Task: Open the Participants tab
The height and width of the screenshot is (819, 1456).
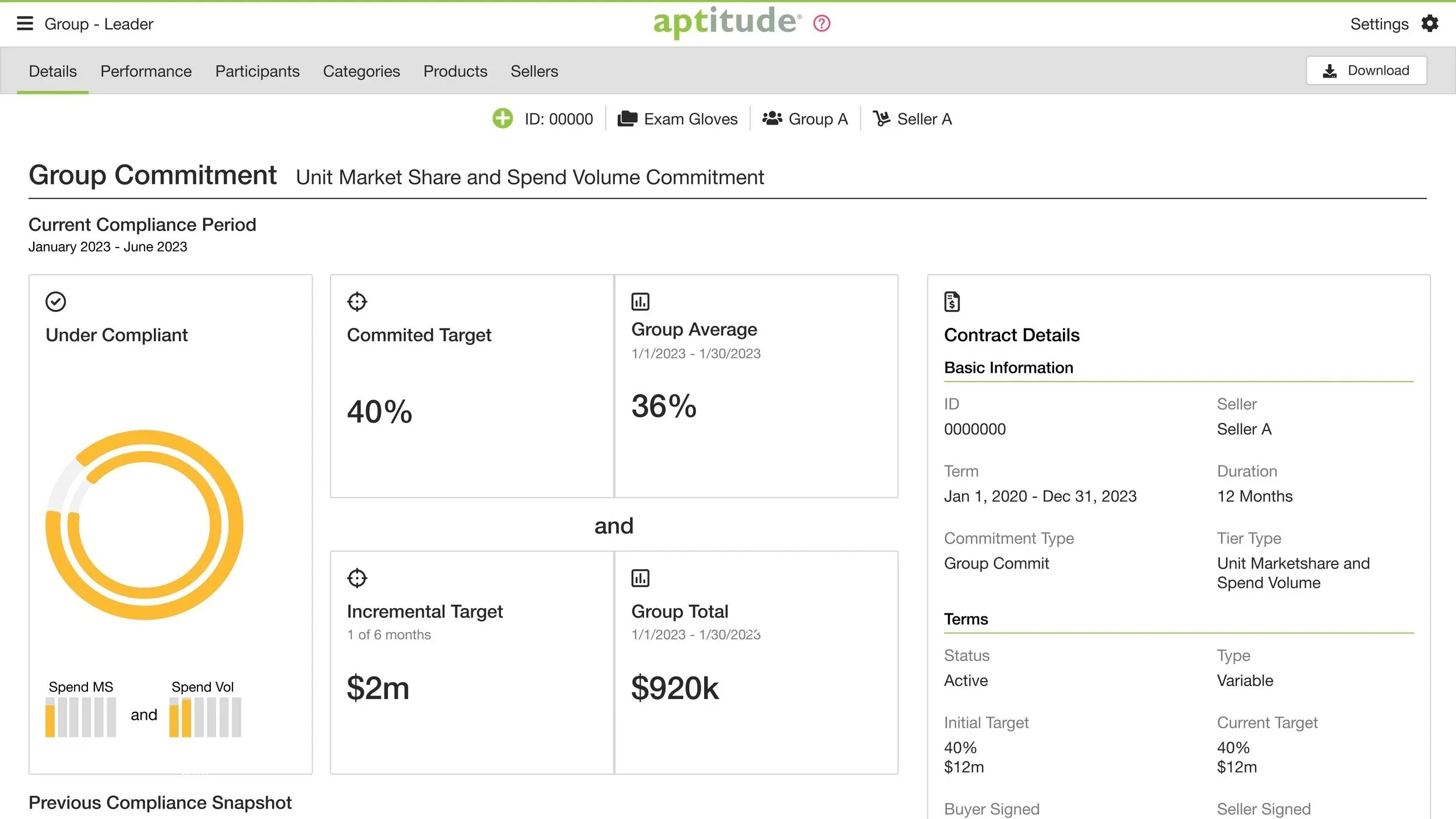Action: pos(257,71)
